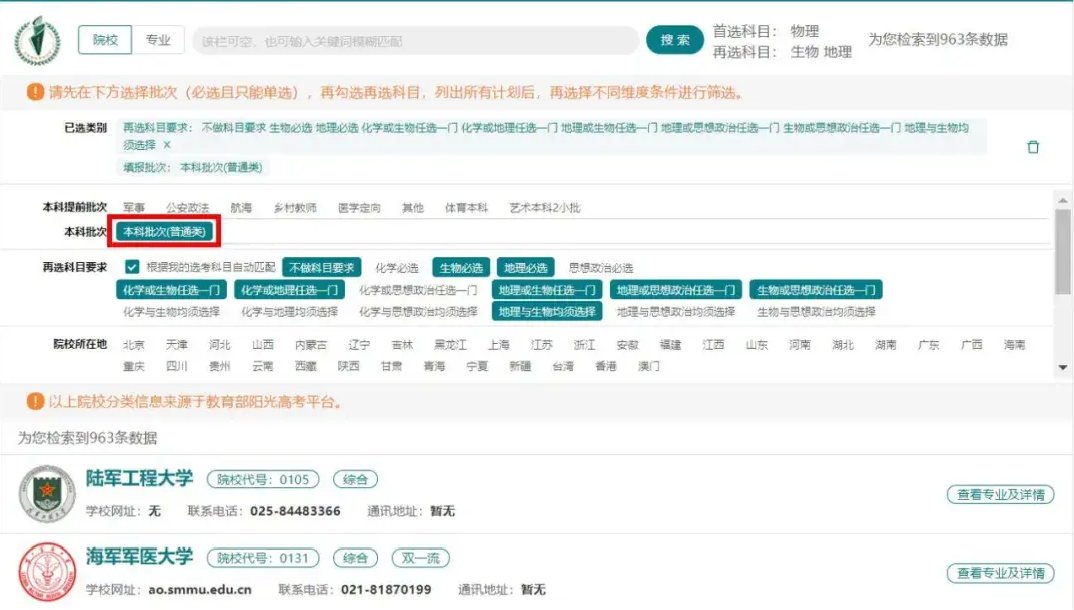Remove selected subject filters via the × icon
This screenshot has height=610, width=1074.
pyautogui.click(x=167, y=145)
